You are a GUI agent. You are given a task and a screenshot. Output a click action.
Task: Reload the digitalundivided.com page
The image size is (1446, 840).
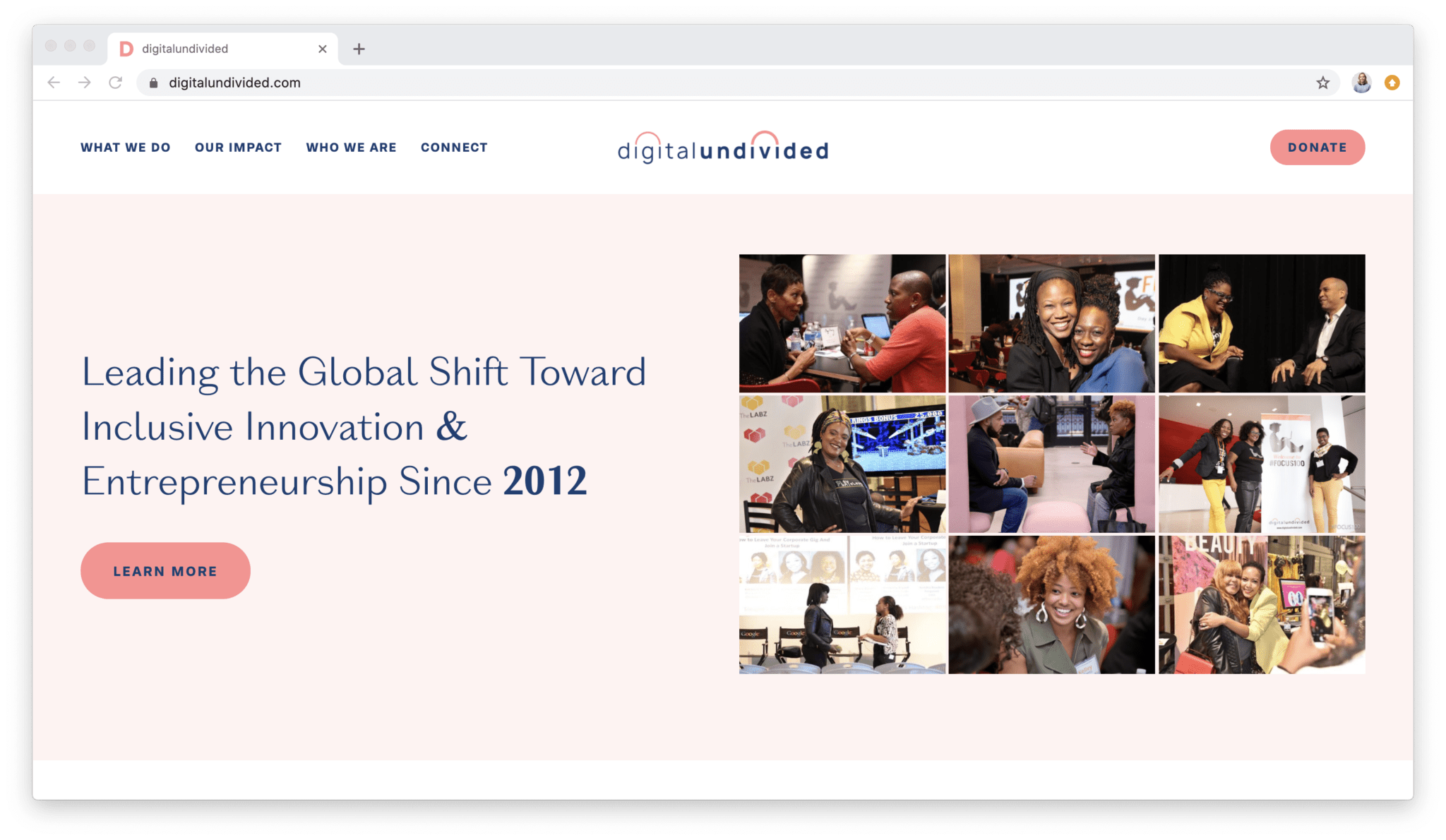pyautogui.click(x=115, y=83)
